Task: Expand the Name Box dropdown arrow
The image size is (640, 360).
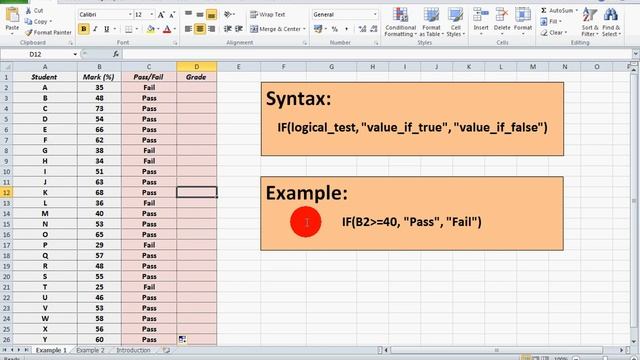Action: tap(75, 54)
